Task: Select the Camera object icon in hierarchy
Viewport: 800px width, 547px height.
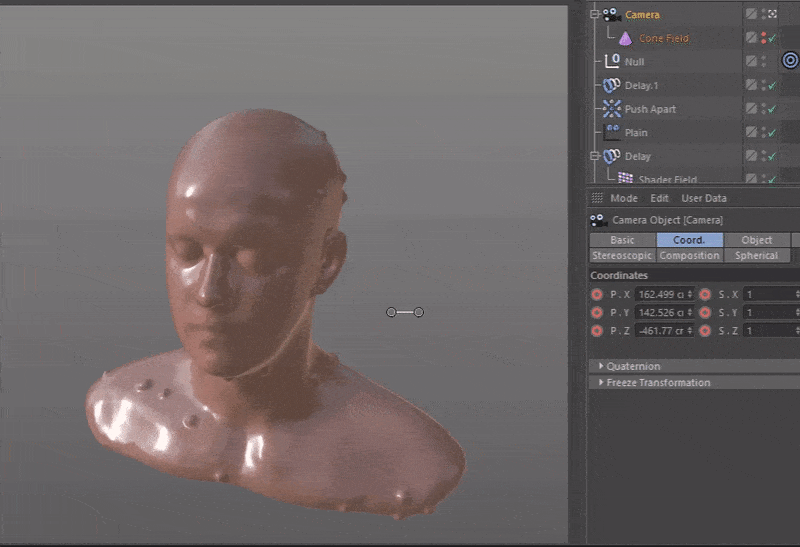Action: click(x=612, y=15)
